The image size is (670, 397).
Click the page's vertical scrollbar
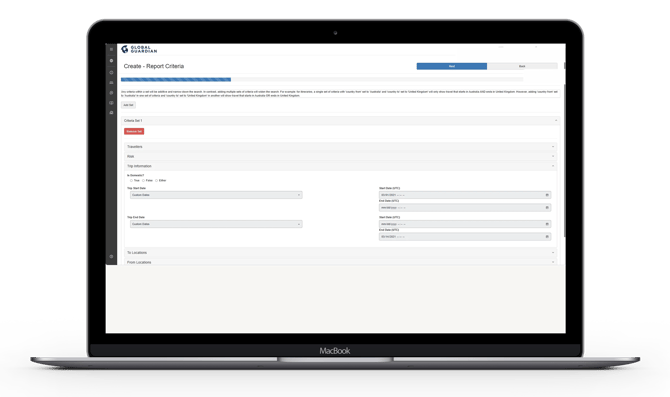(565, 160)
